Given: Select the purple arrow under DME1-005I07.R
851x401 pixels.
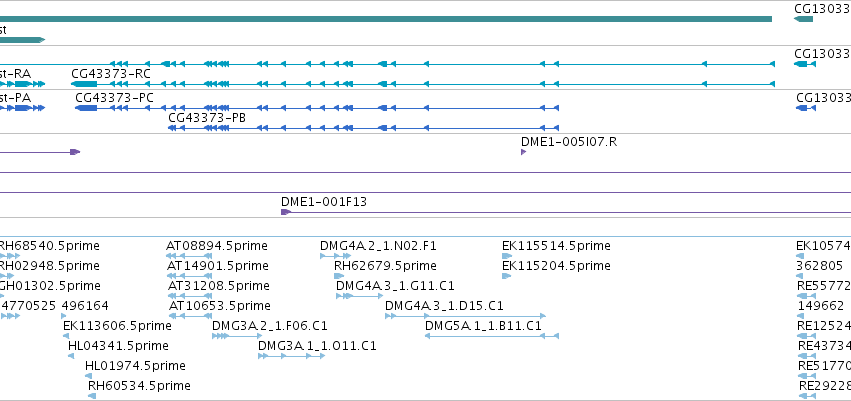Looking at the screenshot, I should tap(524, 152).
